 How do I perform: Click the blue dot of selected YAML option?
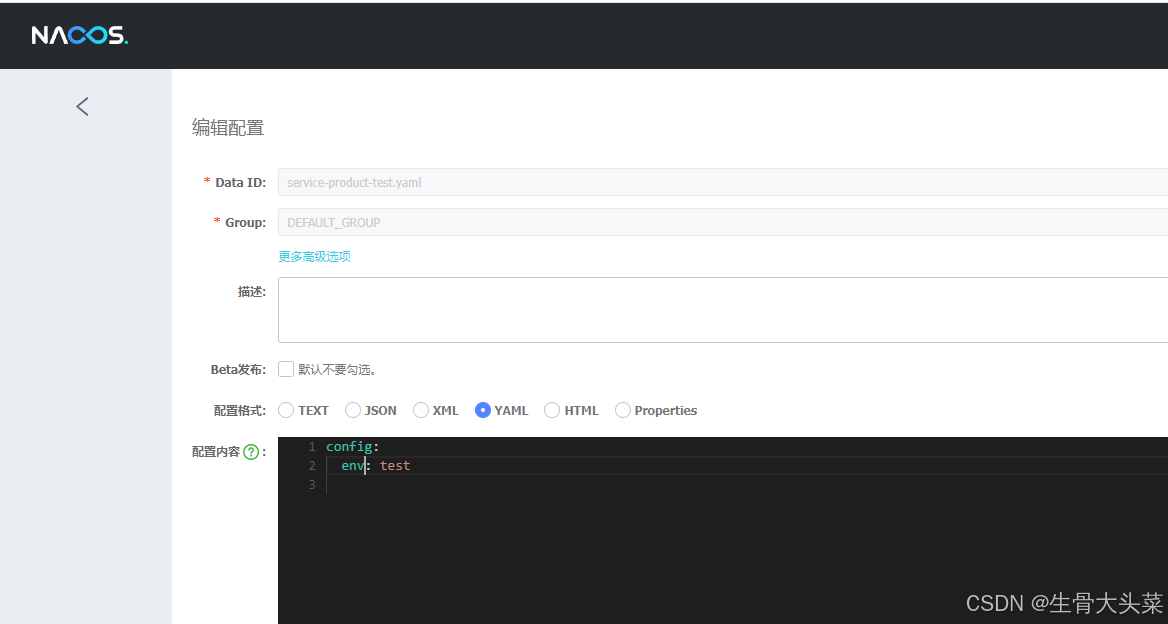point(482,410)
